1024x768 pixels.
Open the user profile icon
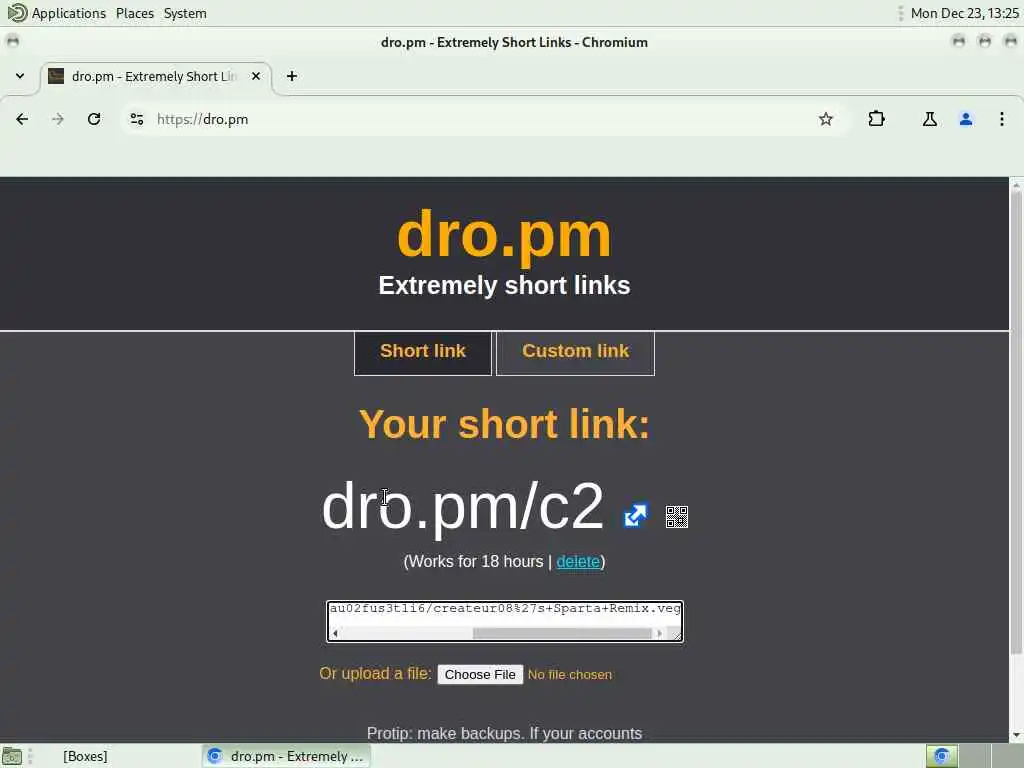coord(966,119)
